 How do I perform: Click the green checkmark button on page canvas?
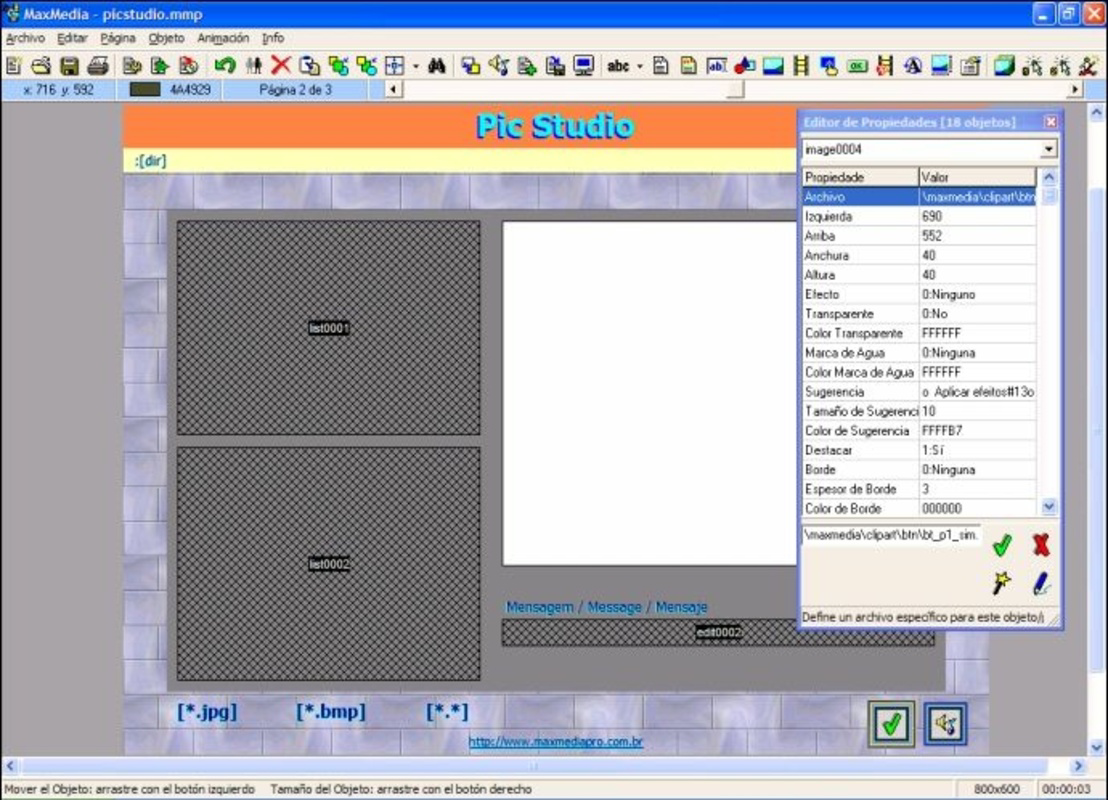coord(892,723)
